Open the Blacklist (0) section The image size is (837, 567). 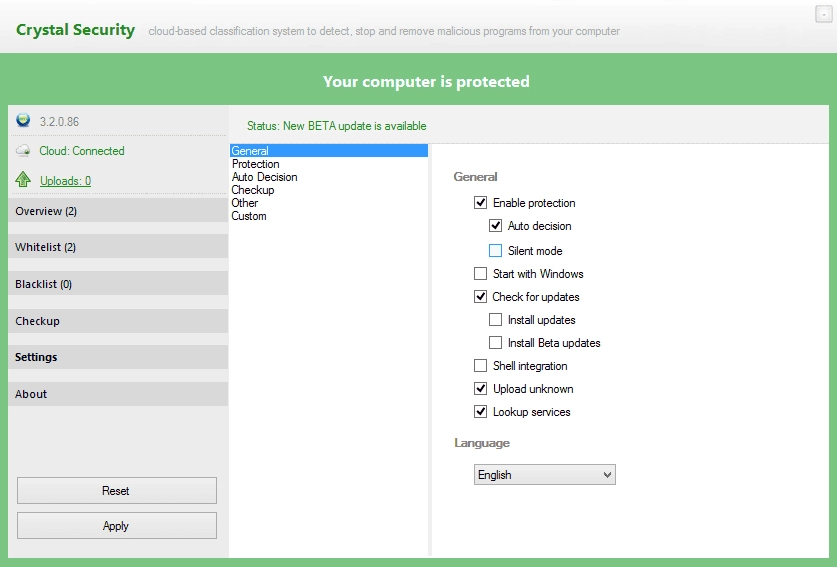[x=118, y=284]
